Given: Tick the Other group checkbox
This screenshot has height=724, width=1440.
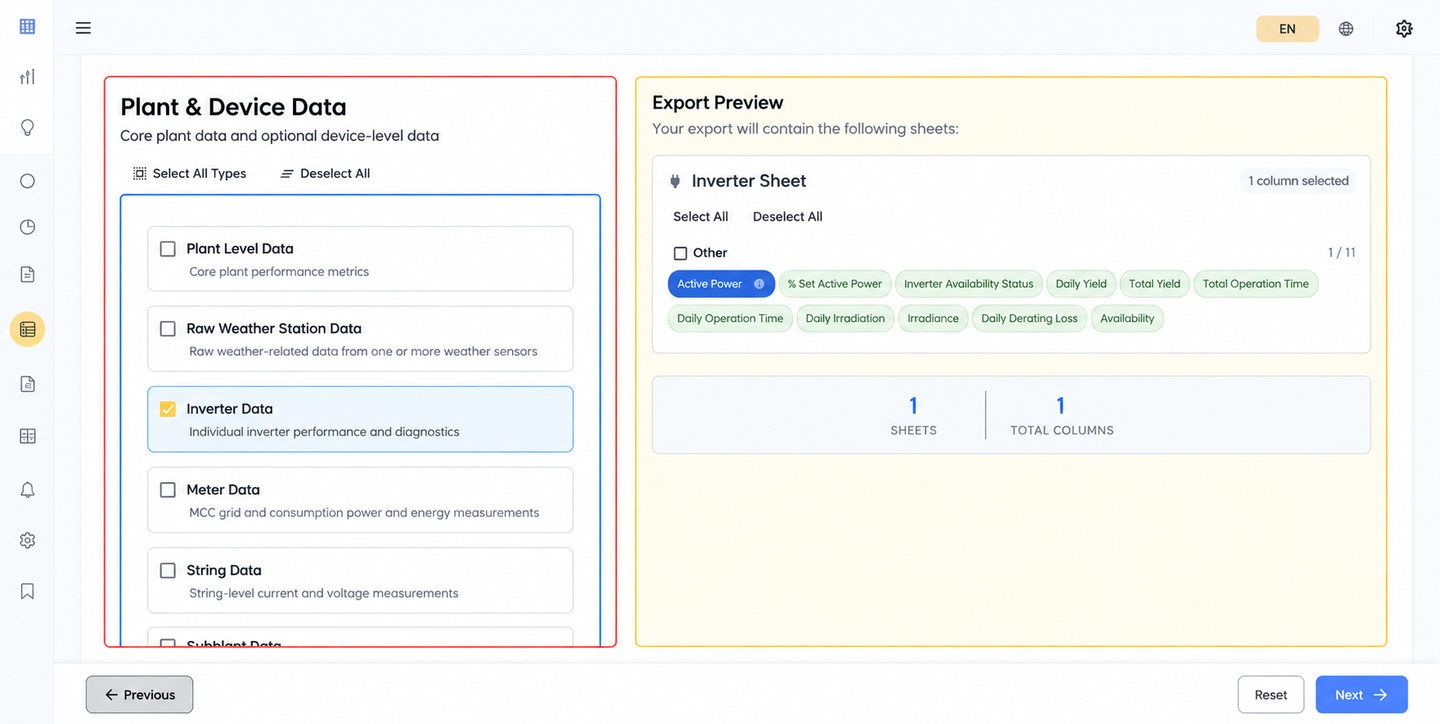Looking at the screenshot, I should [680, 253].
